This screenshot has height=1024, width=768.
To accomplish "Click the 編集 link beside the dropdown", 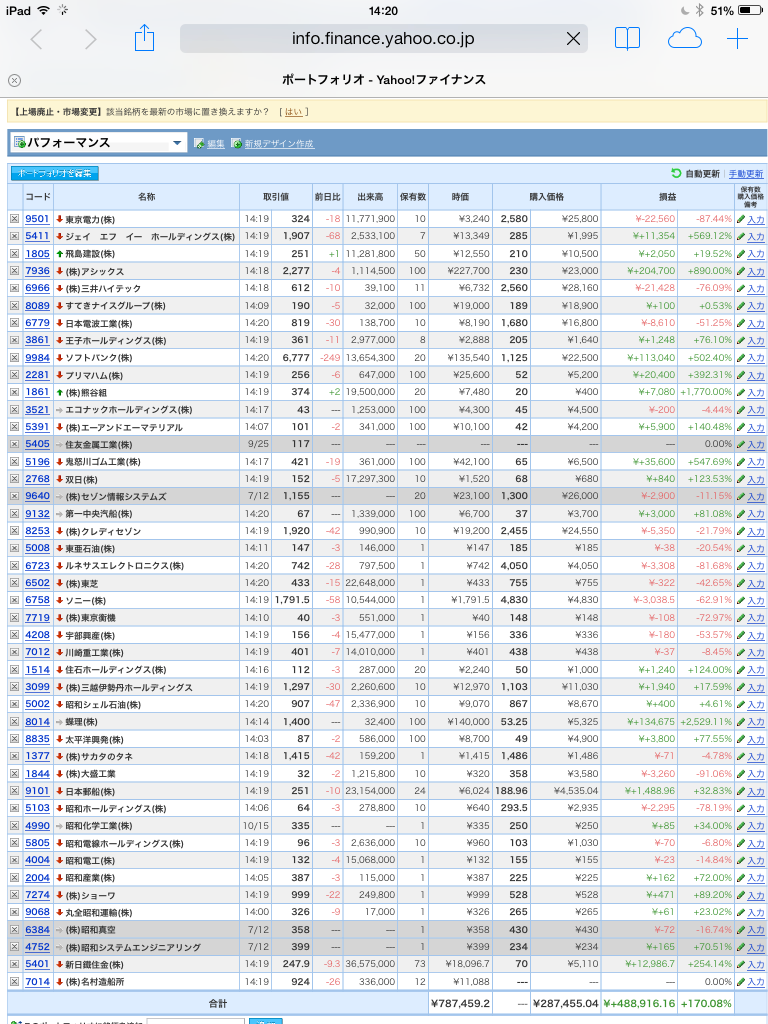I will (216, 144).
